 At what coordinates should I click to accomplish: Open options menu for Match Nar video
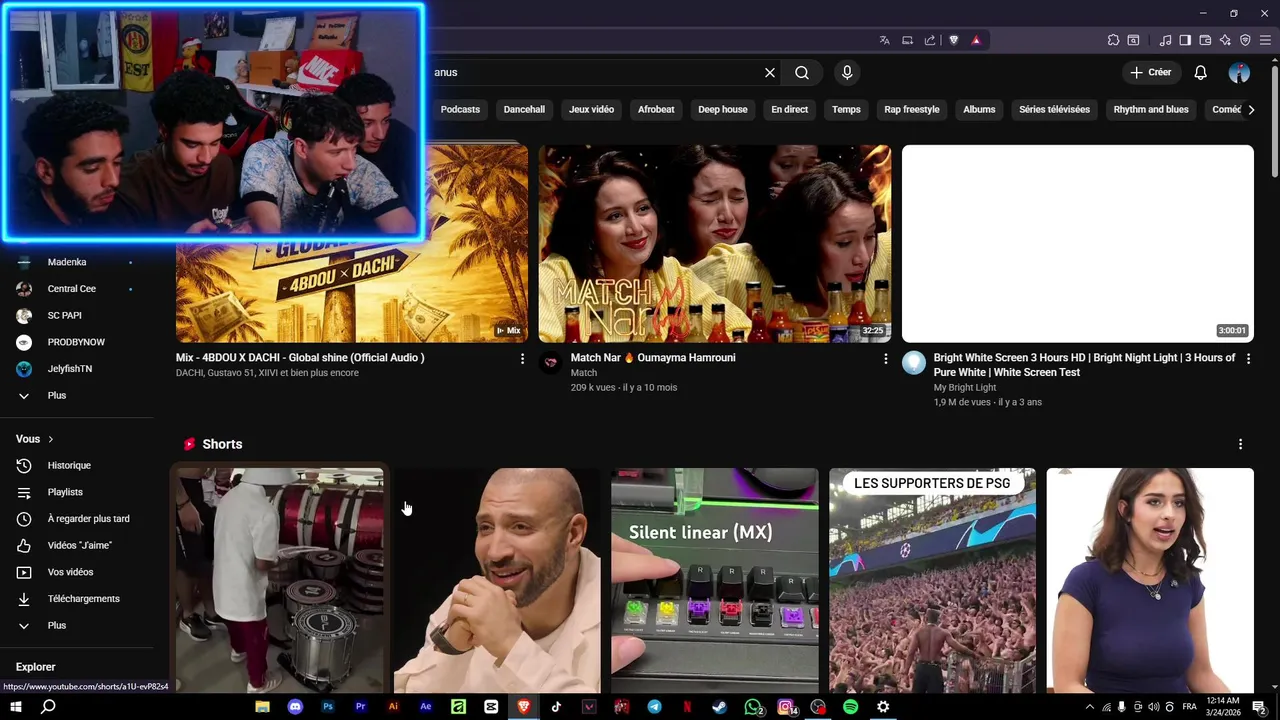coord(885,358)
